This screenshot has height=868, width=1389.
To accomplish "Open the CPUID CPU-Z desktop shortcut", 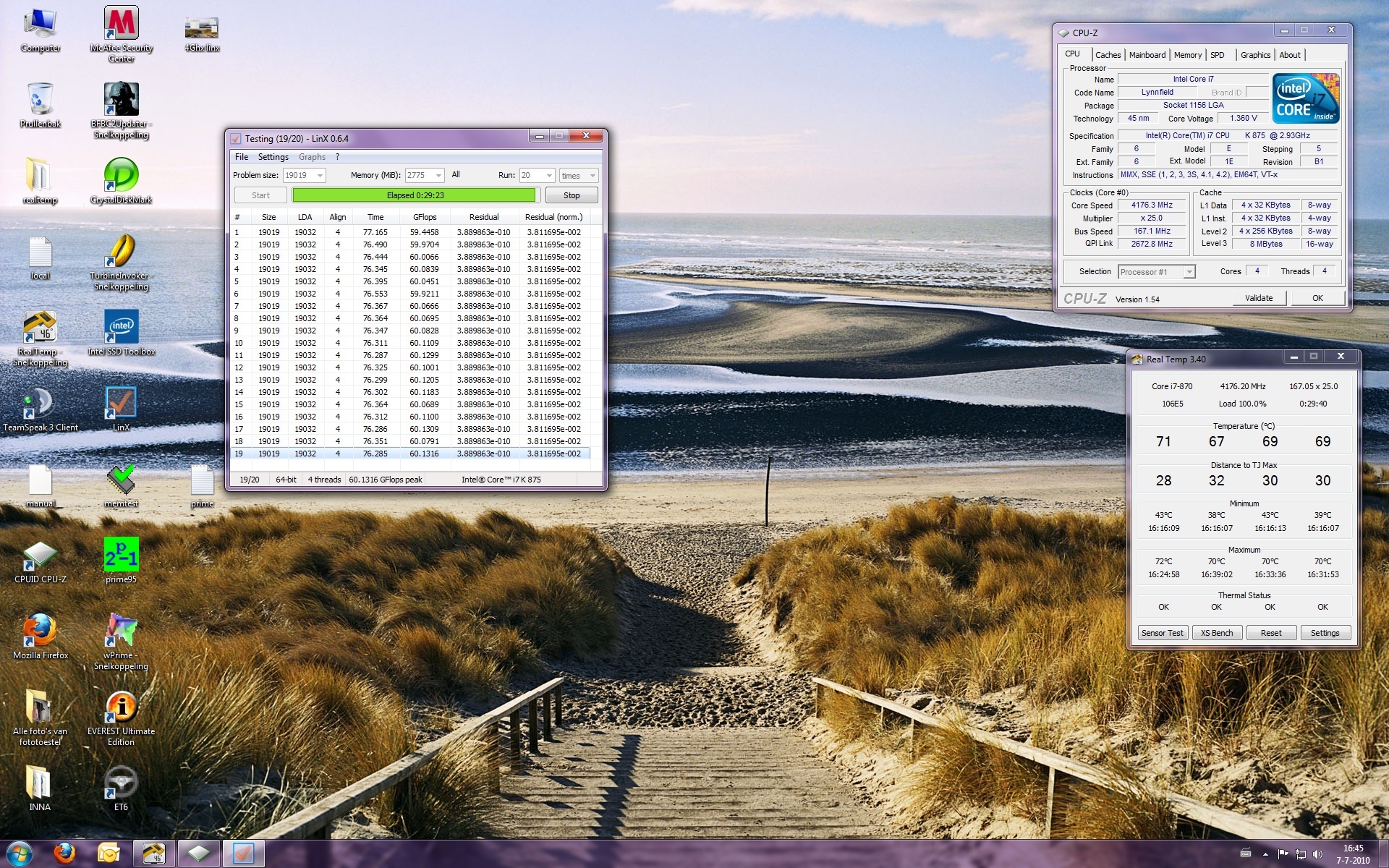I will tap(40, 556).
